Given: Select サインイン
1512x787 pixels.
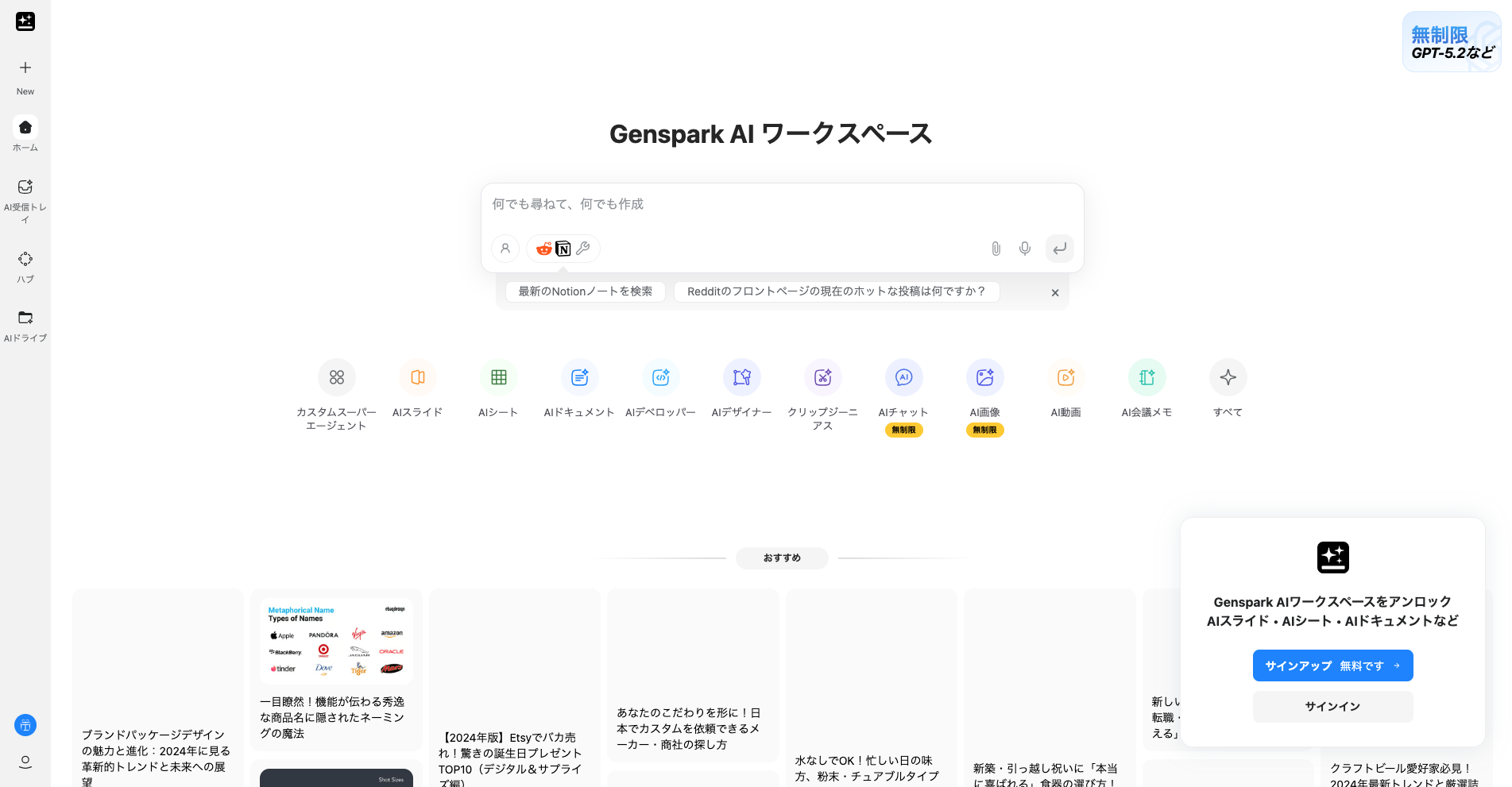Looking at the screenshot, I should point(1332,707).
